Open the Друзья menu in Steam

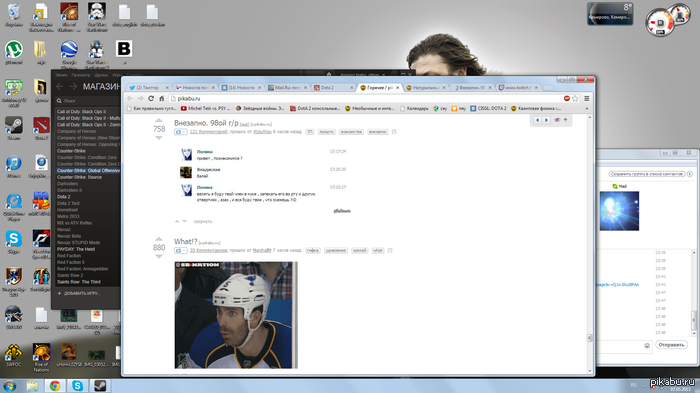(101, 75)
